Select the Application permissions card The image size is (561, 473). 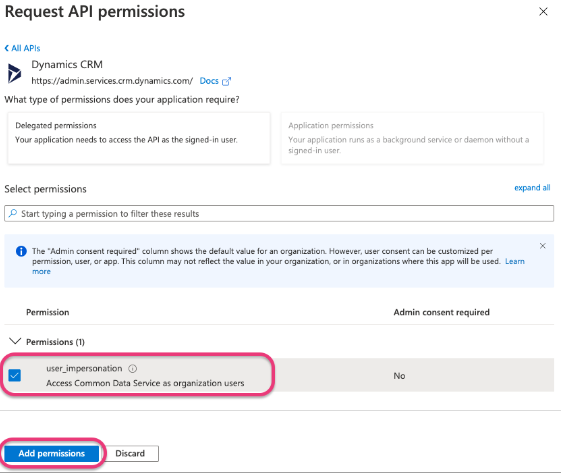(412, 138)
